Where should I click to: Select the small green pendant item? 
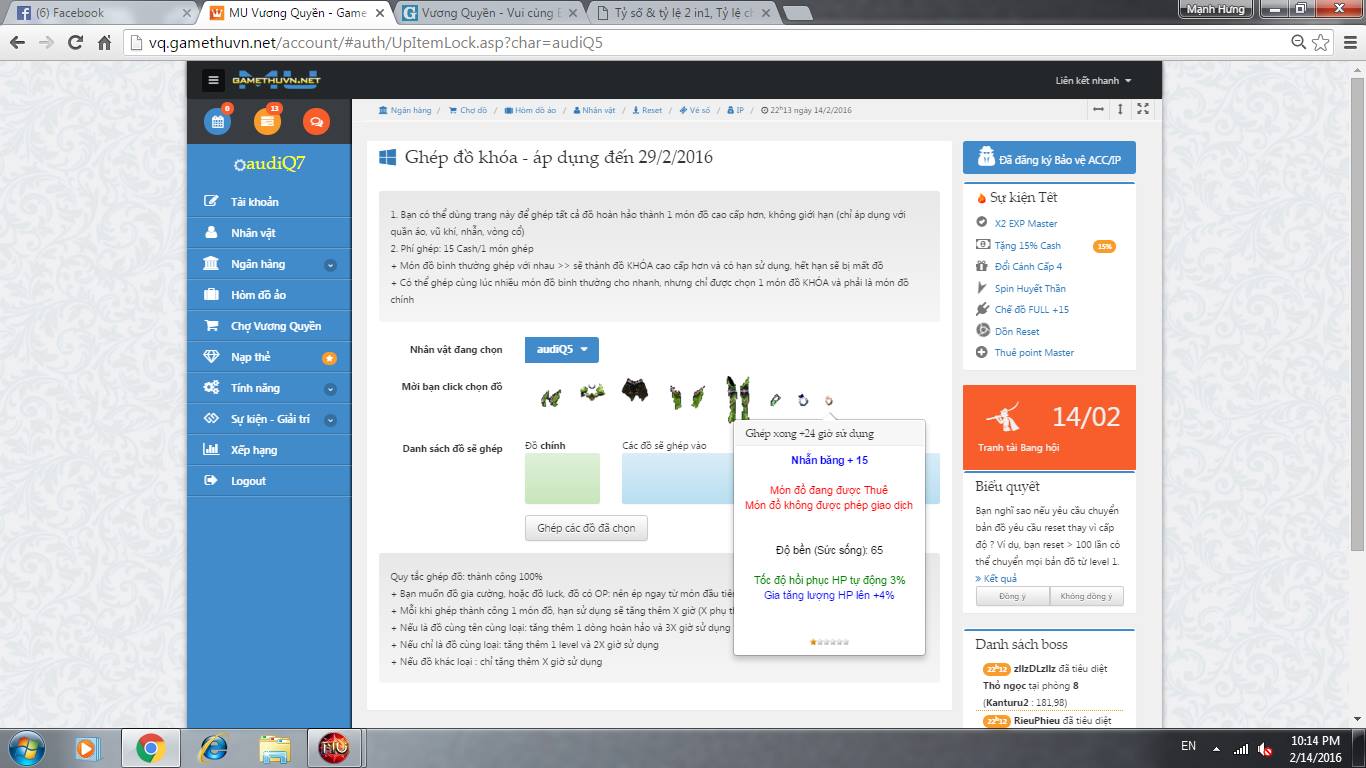[x=775, y=400]
